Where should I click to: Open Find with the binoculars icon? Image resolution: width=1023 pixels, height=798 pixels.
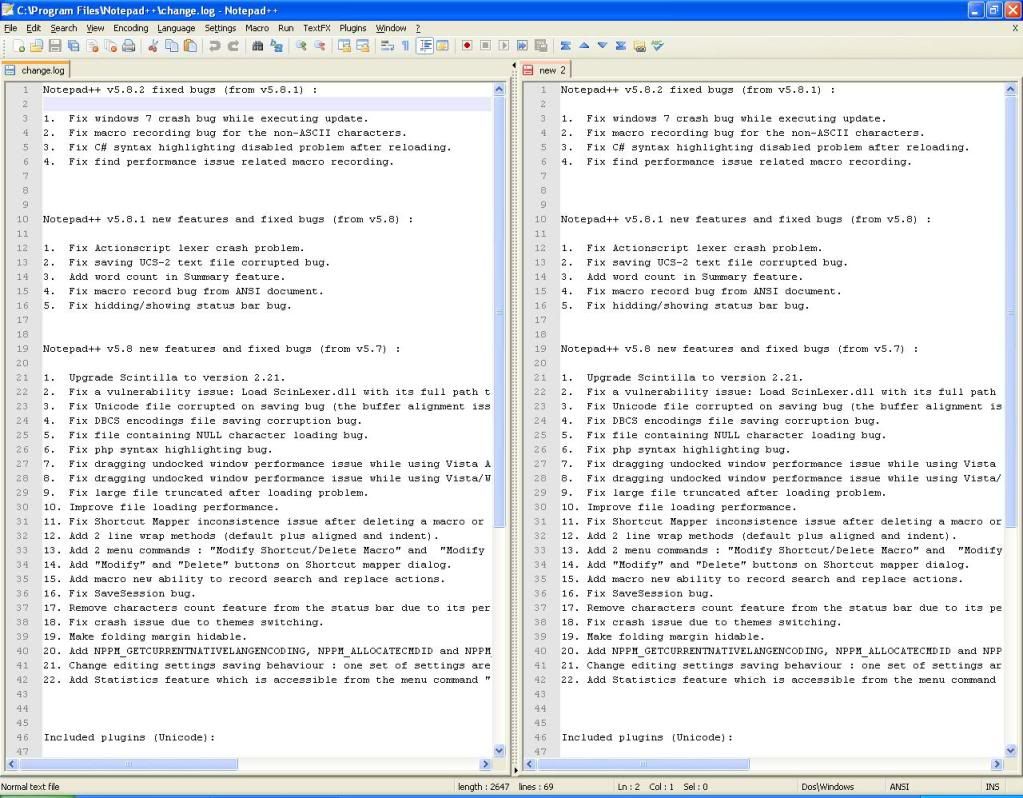click(x=257, y=46)
